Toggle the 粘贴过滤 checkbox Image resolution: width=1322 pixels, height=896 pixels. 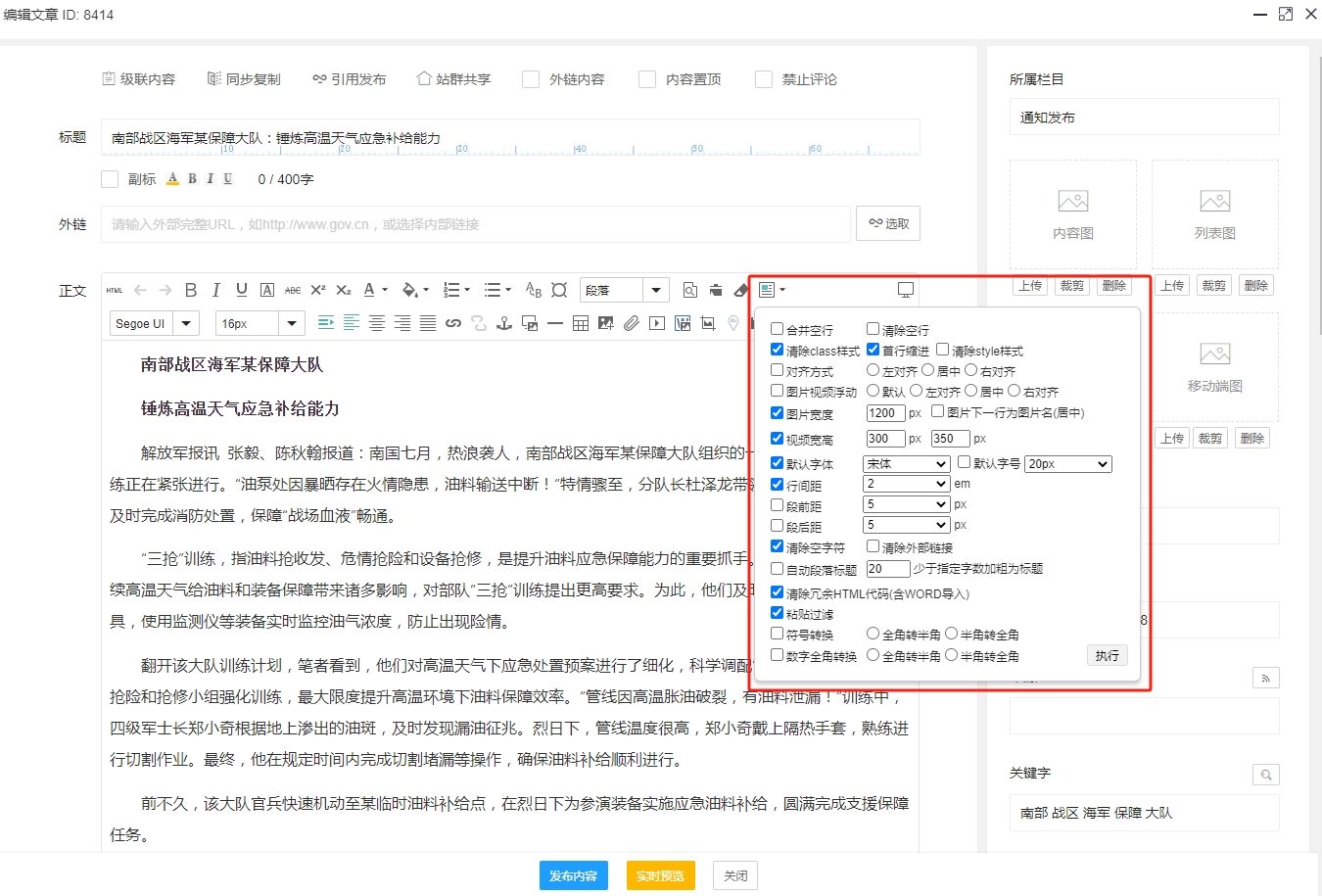point(777,613)
